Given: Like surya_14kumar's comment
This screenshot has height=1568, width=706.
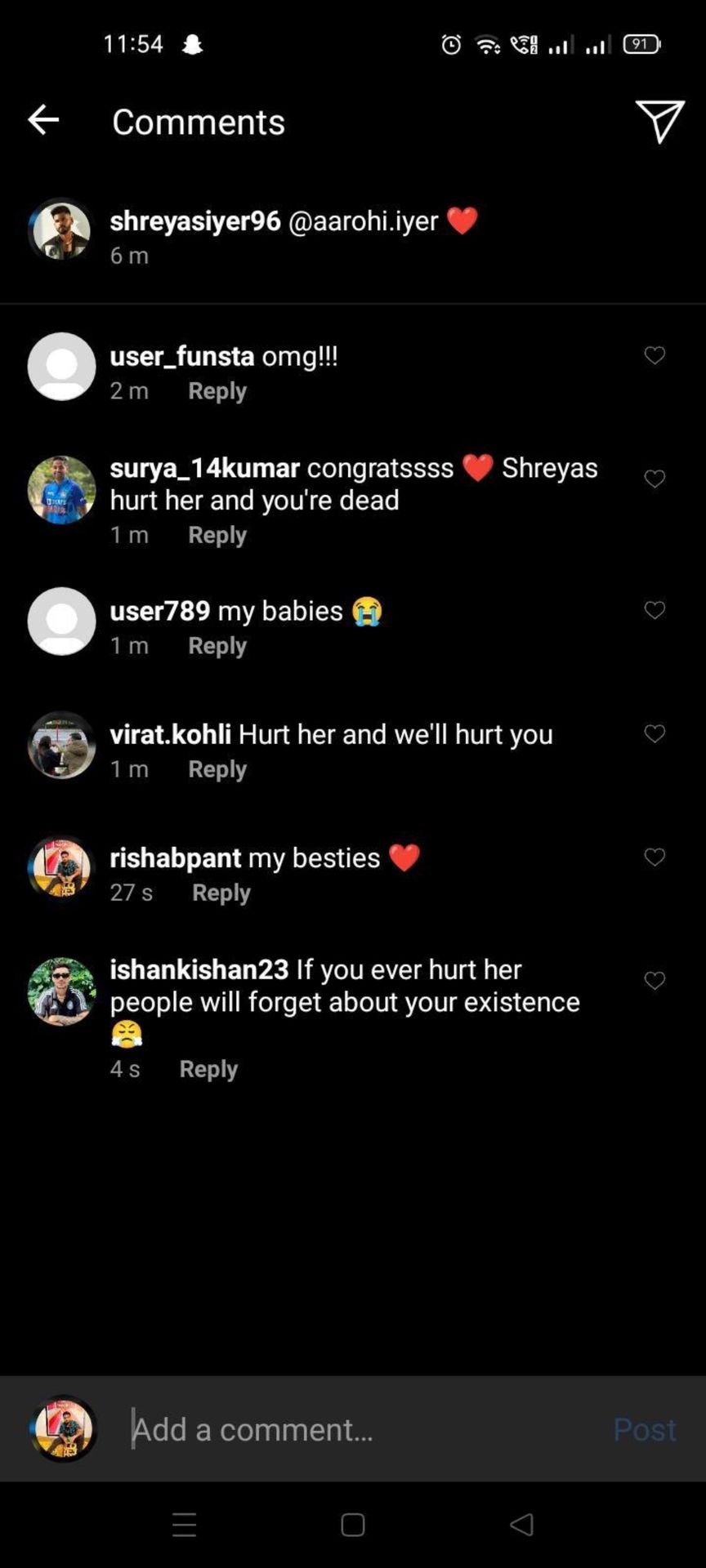Looking at the screenshot, I should (x=655, y=479).
